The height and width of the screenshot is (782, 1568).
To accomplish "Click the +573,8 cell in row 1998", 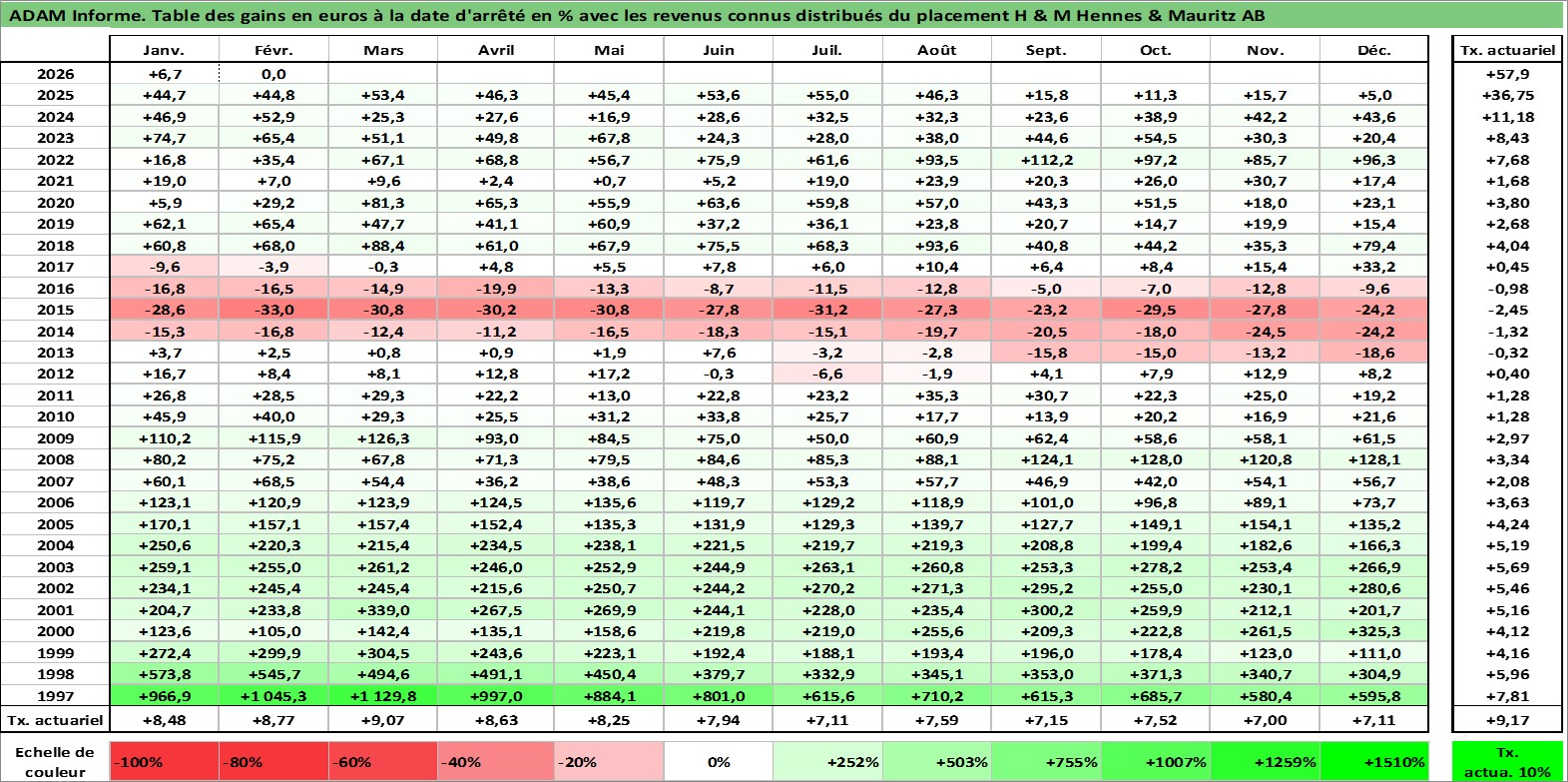I will point(164,674).
